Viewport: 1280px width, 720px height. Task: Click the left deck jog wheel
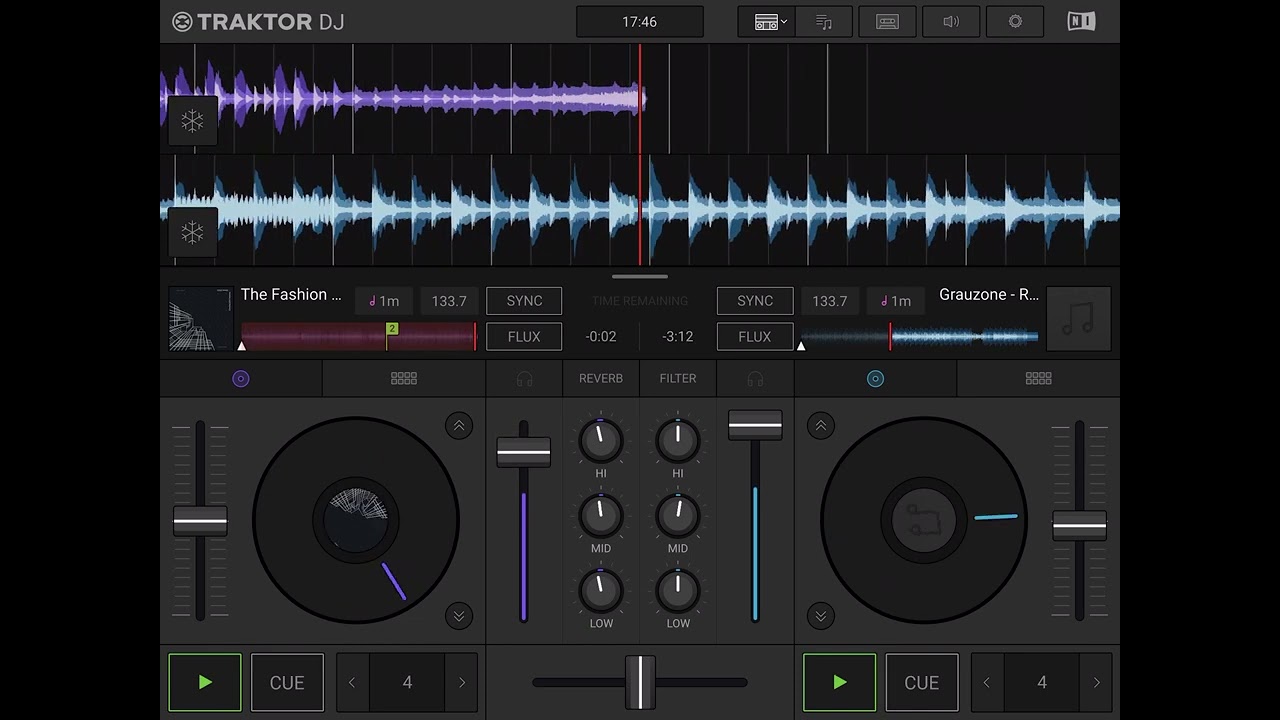[356, 520]
